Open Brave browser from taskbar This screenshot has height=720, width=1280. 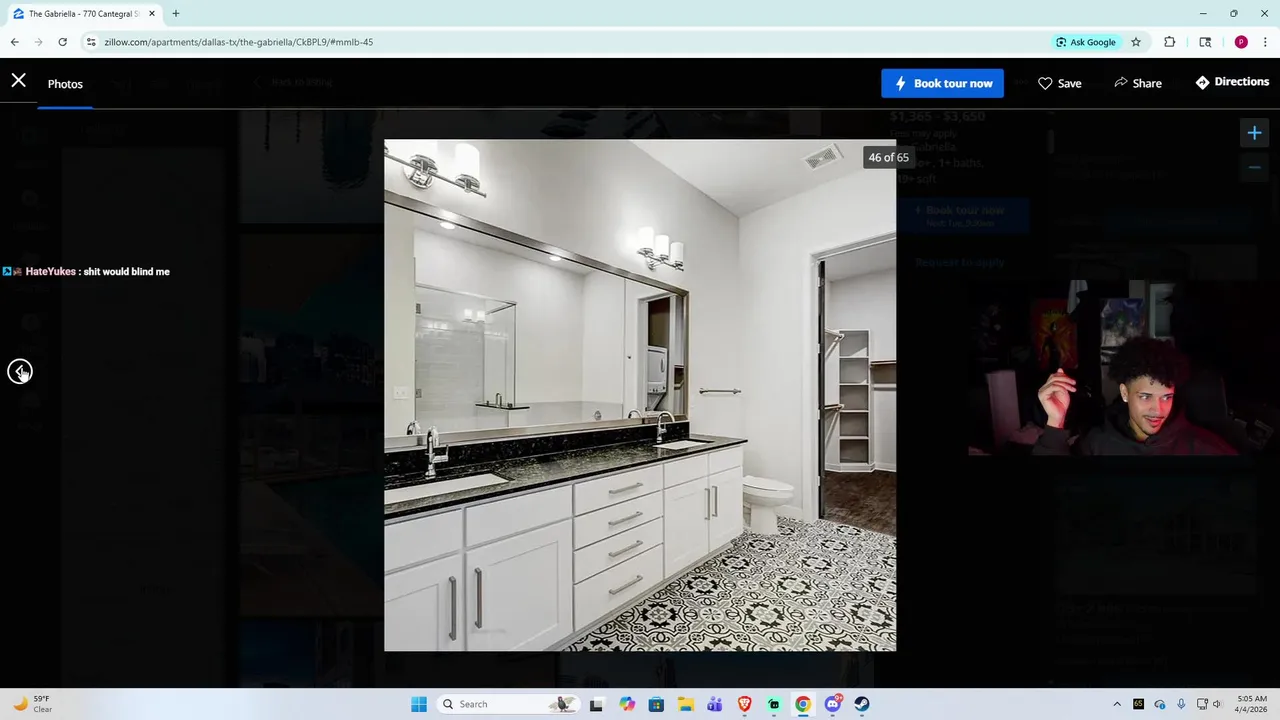tap(744, 704)
